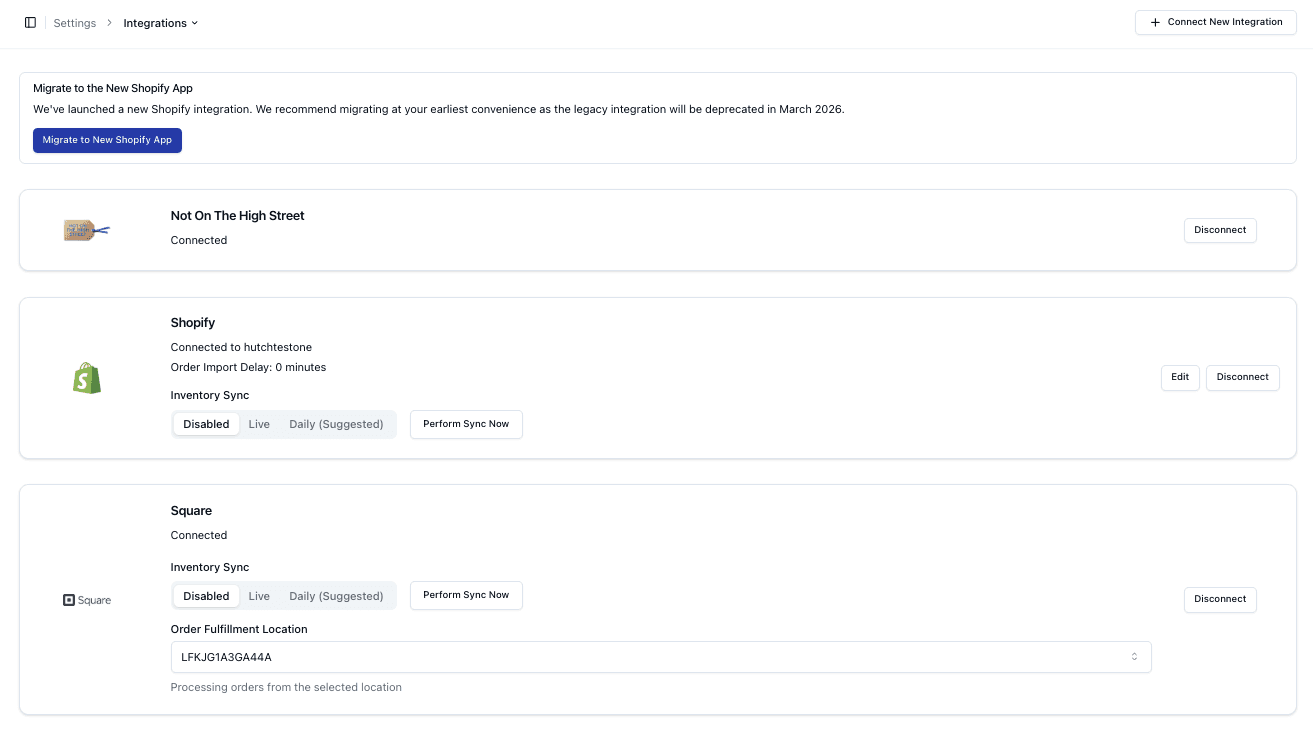Screen dimensions: 1313x745
Task: Click the Integrations breadcrumb label
Action: pos(155,23)
